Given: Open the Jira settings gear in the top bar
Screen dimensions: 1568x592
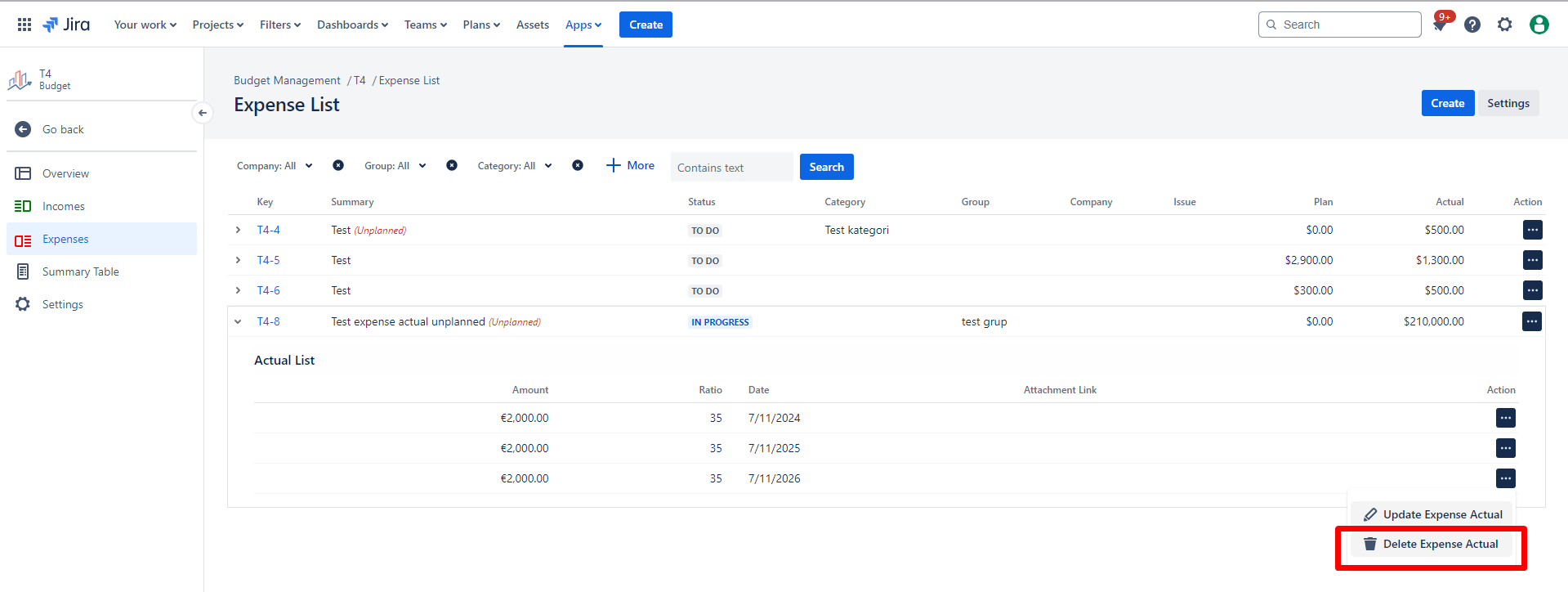Looking at the screenshot, I should [x=1505, y=25].
